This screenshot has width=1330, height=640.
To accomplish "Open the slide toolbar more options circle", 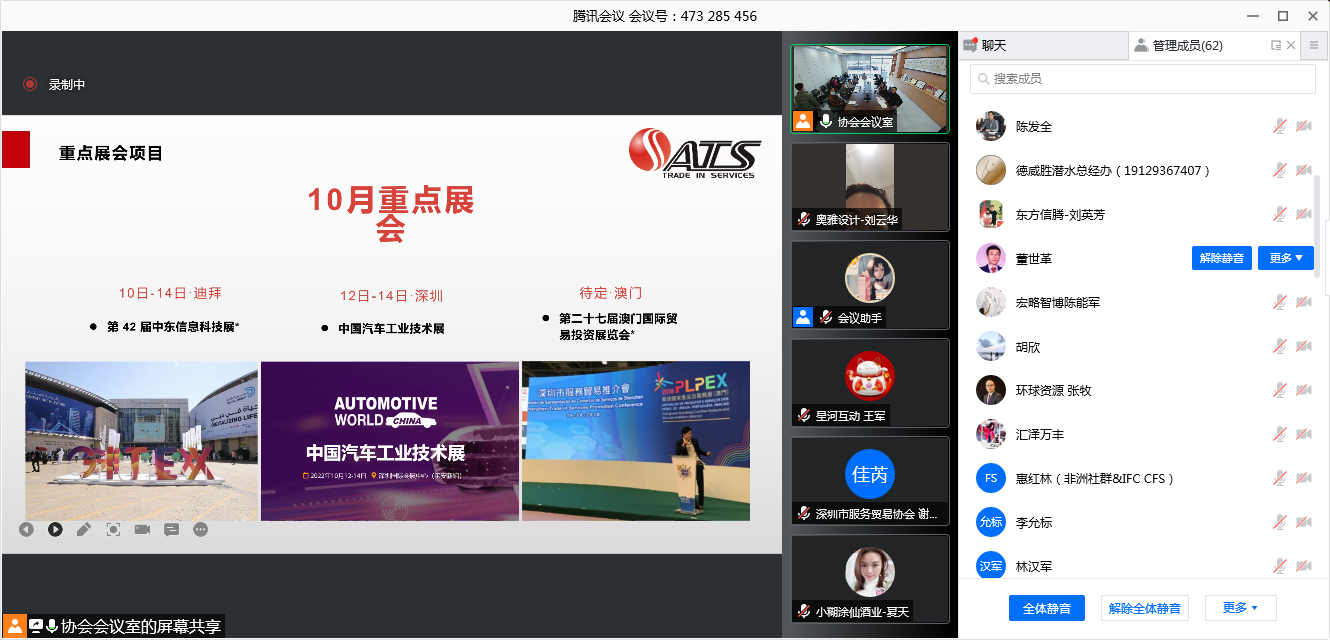I will pyautogui.click(x=201, y=529).
